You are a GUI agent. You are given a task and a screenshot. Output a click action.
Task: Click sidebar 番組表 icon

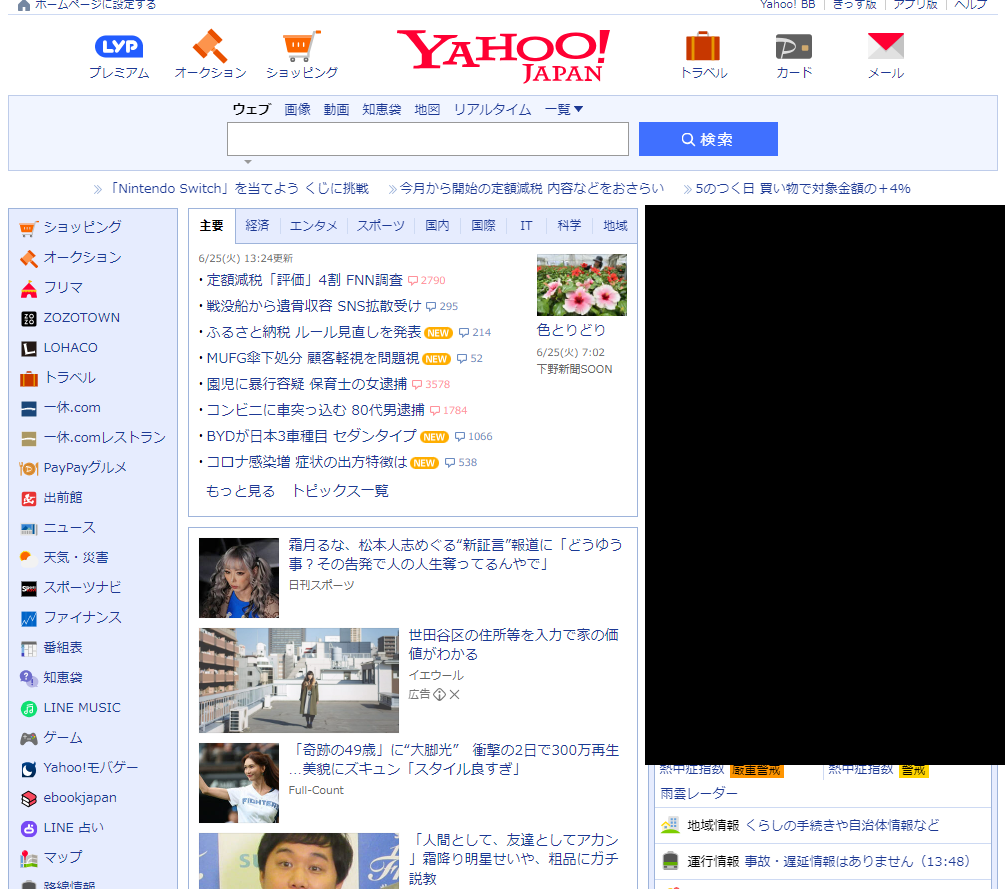click(29, 649)
